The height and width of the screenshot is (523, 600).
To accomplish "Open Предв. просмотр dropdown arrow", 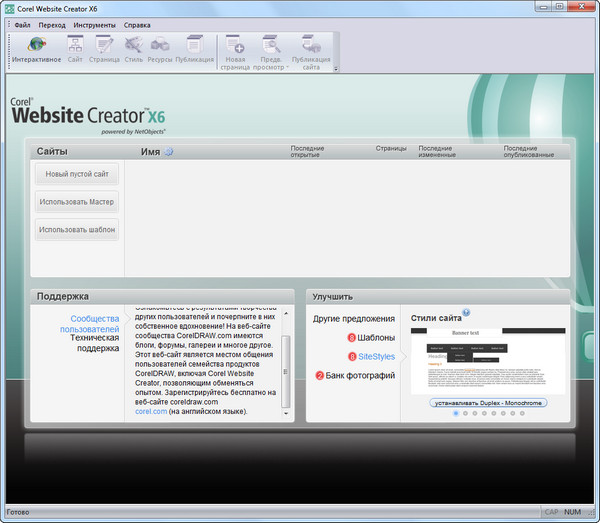I will tap(287, 67).
